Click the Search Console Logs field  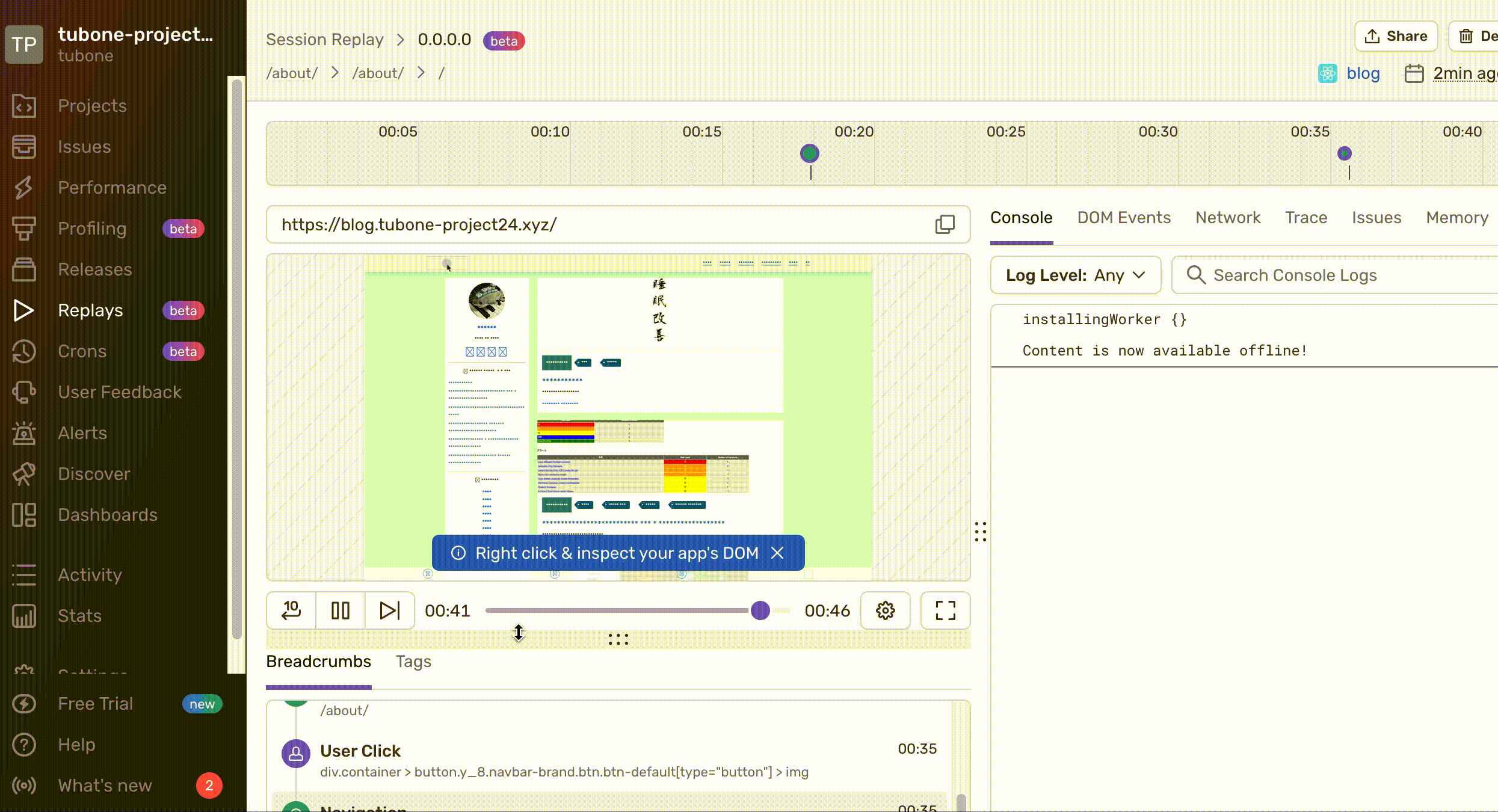1324,275
